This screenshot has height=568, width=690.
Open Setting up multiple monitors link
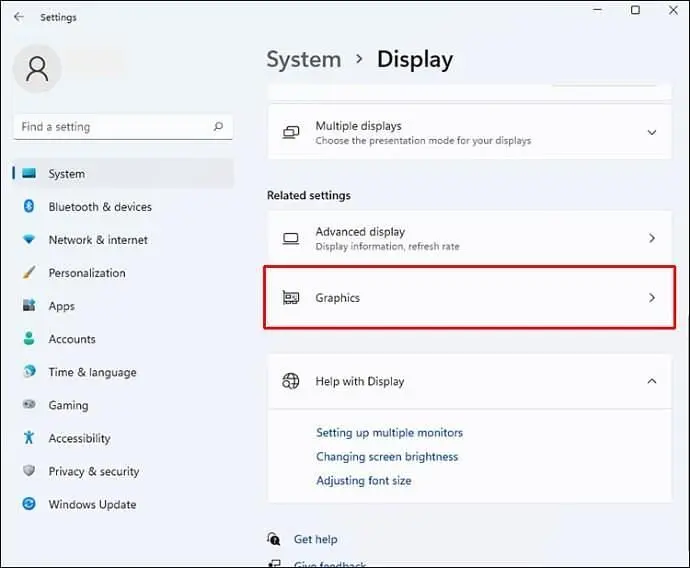[389, 432]
